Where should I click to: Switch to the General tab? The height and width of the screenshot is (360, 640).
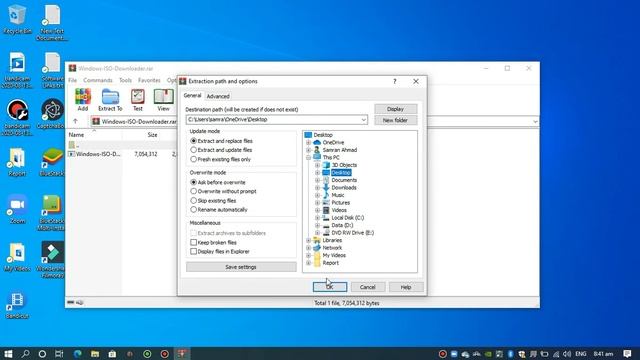point(192,96)
